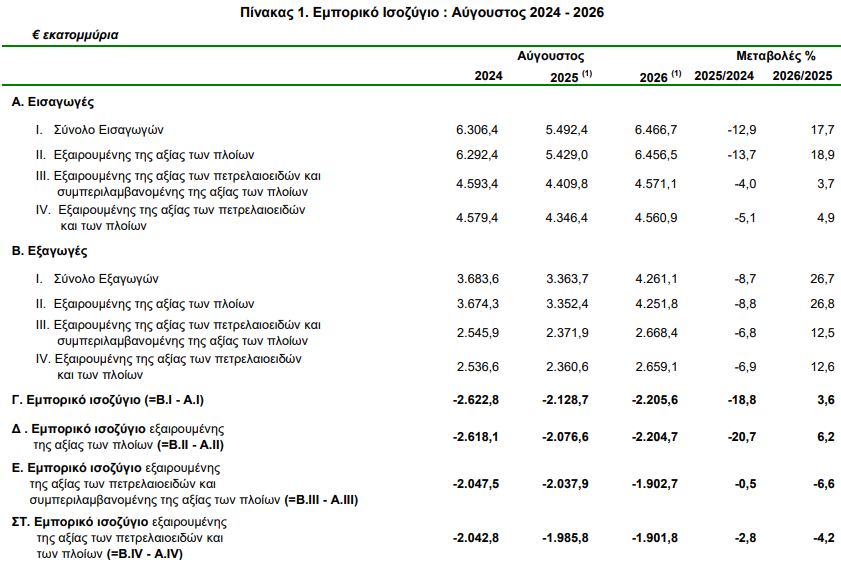Click the 26,8 change value
This screenshot has width=841, height=562.
[x=822, y=304]
